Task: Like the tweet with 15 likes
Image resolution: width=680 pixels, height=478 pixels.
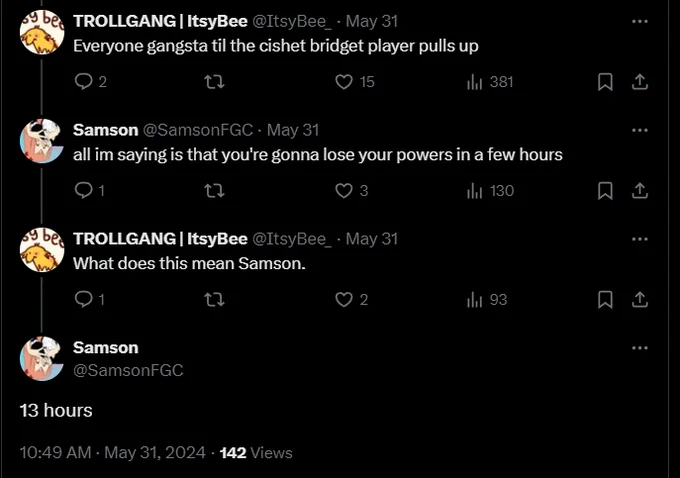Action: click(x=355, y=82)
